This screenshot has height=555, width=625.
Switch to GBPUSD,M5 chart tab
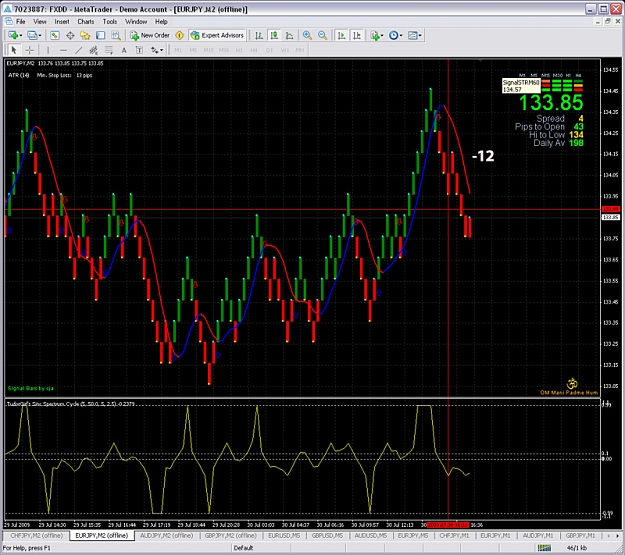[x=327, y=535]
